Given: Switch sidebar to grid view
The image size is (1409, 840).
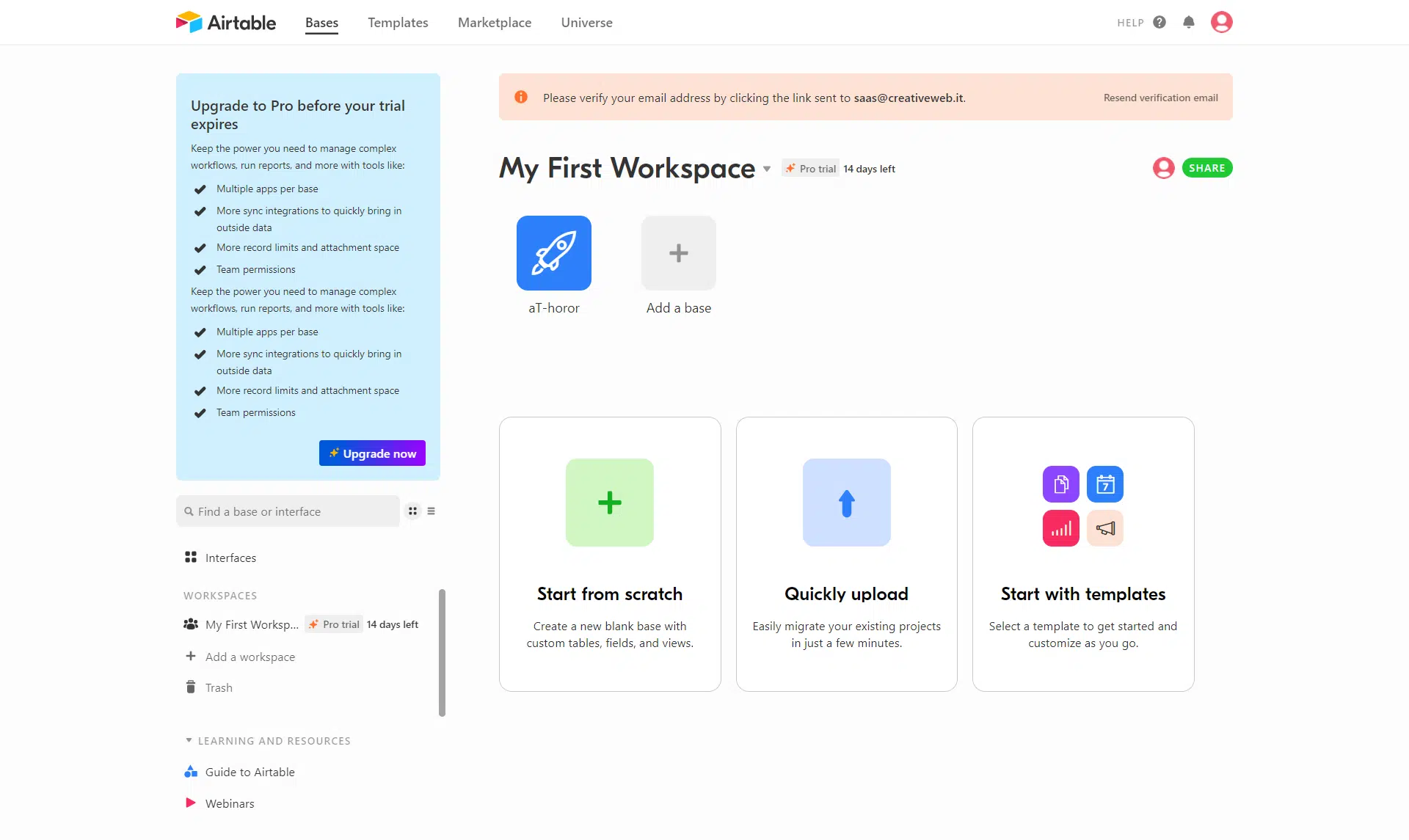Looking at the screenshot, I should tap(413, 511).
